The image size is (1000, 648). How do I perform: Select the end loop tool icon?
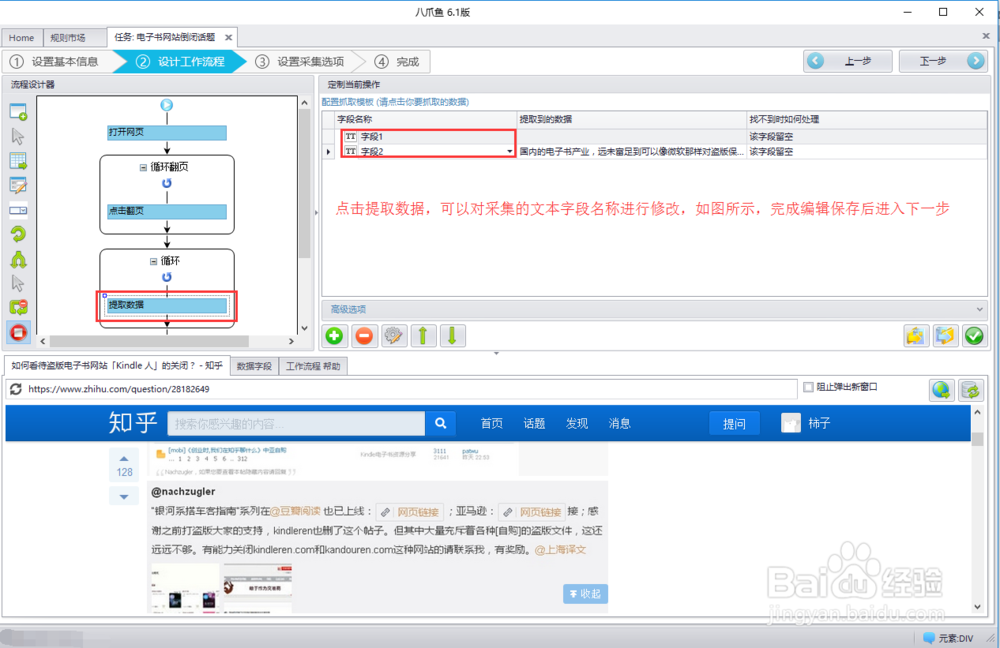[x=18, y=307]
